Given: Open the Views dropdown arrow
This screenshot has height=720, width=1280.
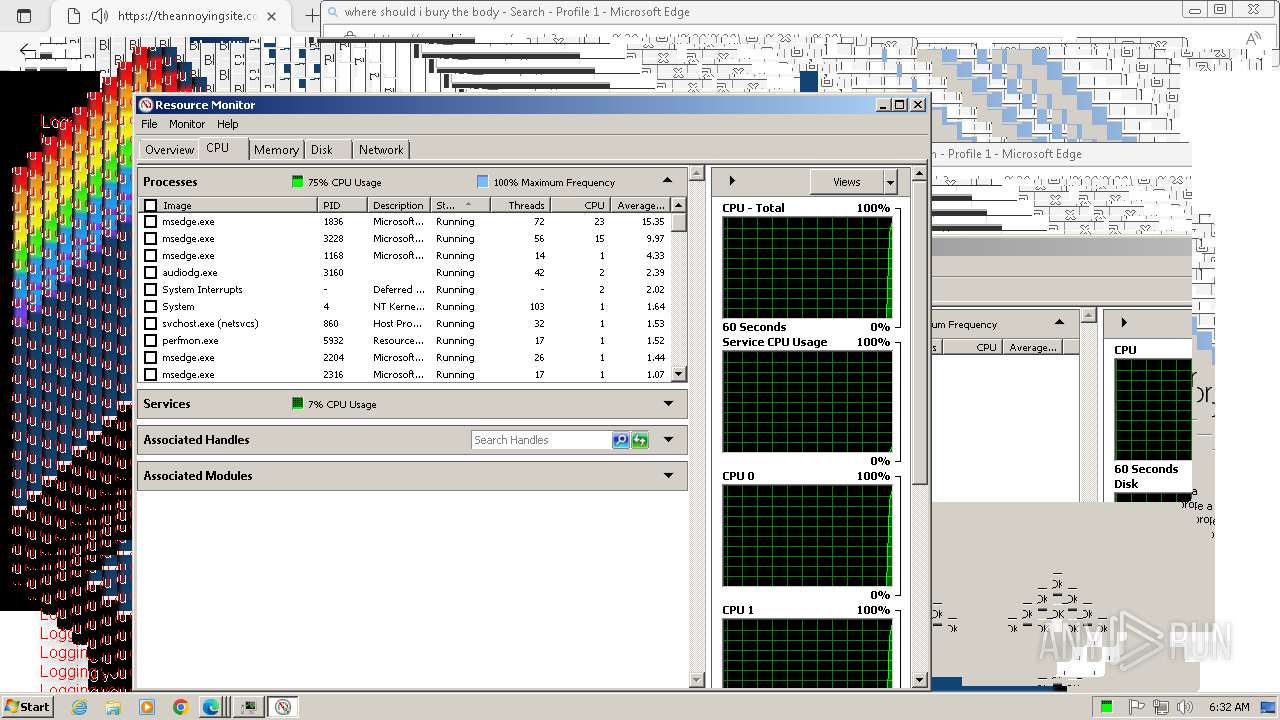Looking at the screenshot, I should [890, 182].
